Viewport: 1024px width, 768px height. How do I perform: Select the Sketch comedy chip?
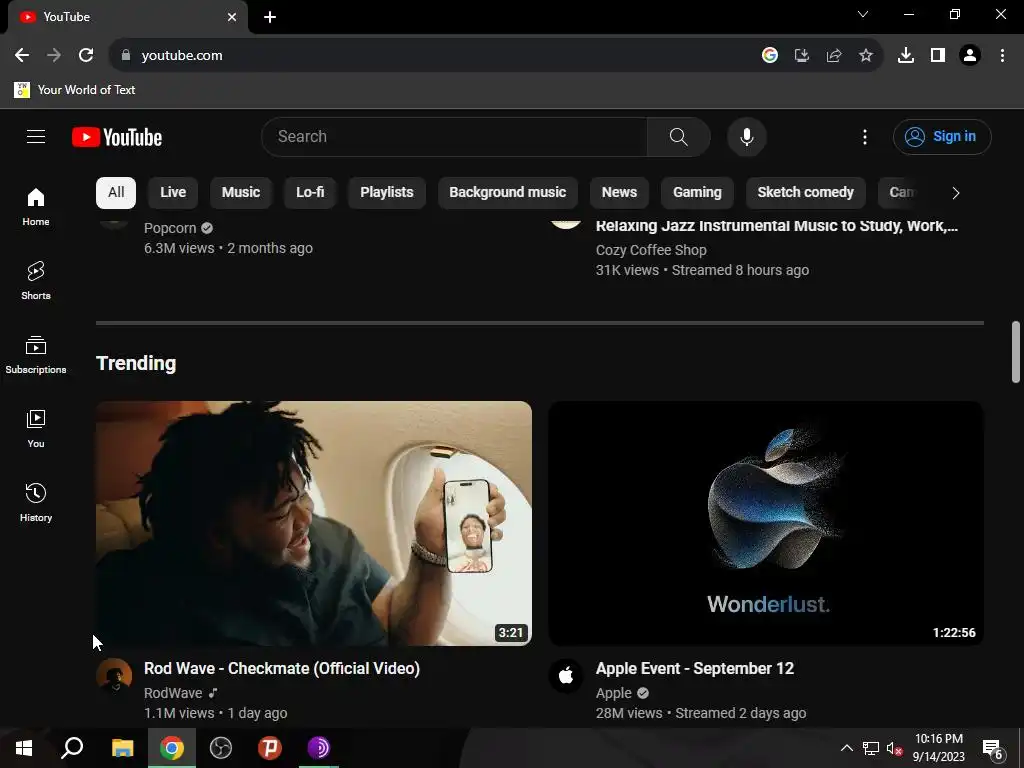pos(805,193)
